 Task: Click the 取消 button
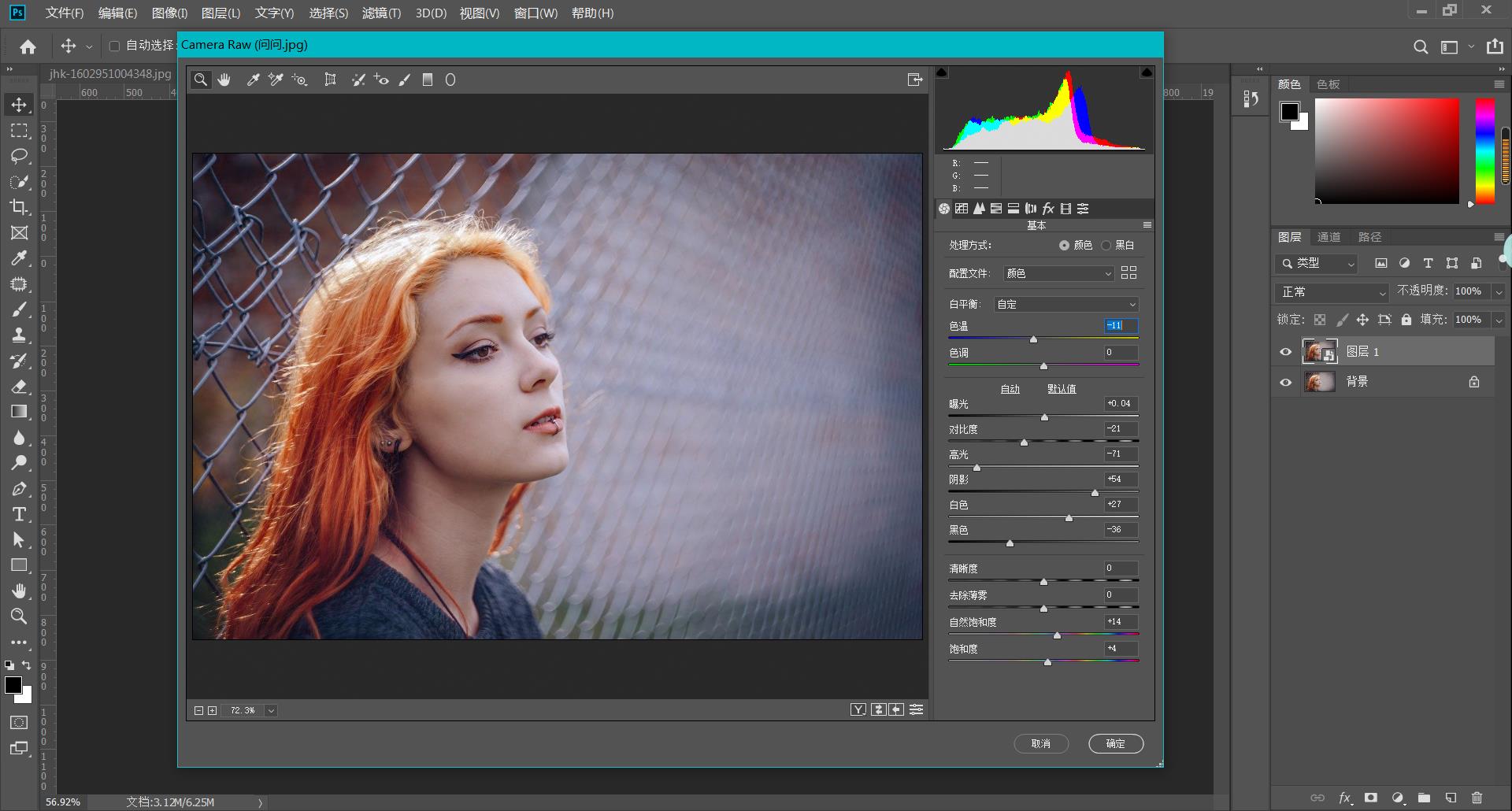pos(1040,743)
